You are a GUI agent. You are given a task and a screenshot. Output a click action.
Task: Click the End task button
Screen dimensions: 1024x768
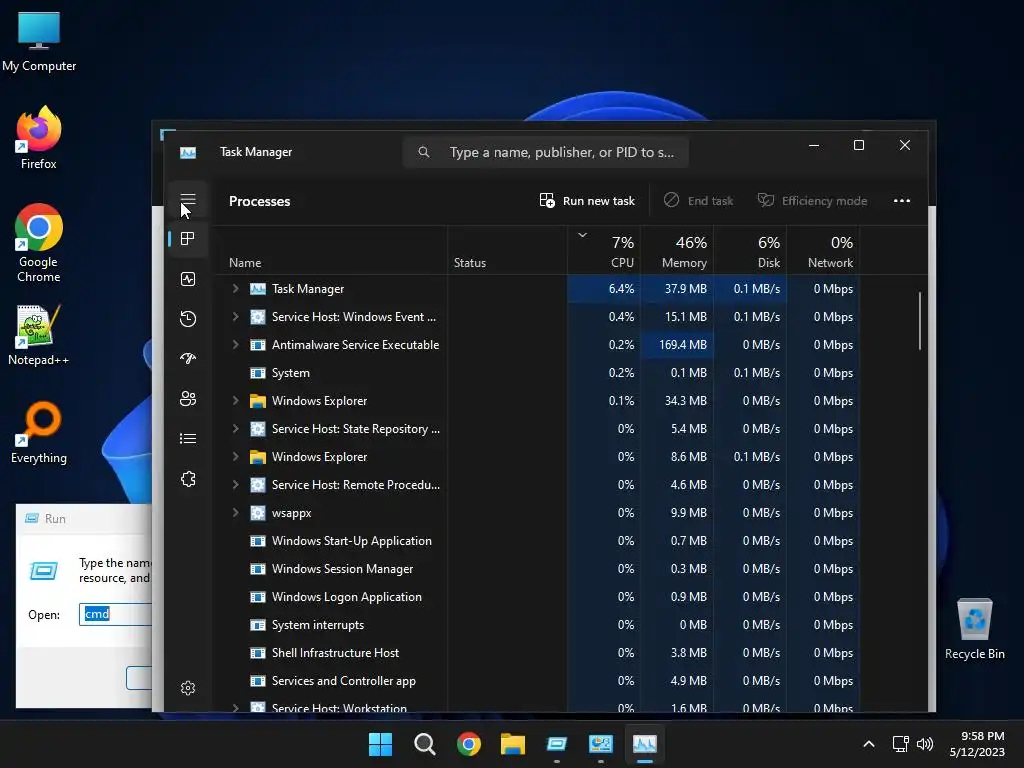[699, 200]
